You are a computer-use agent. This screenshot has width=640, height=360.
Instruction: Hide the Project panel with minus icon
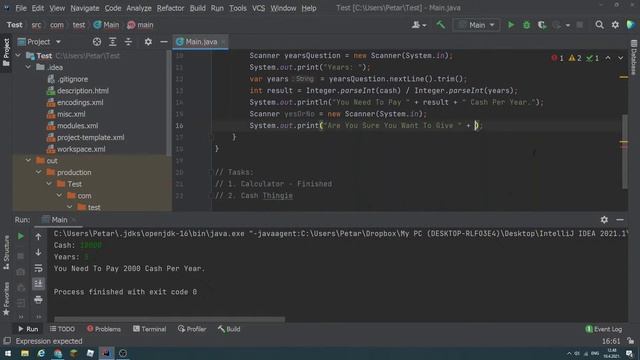[x=164, y=42]
